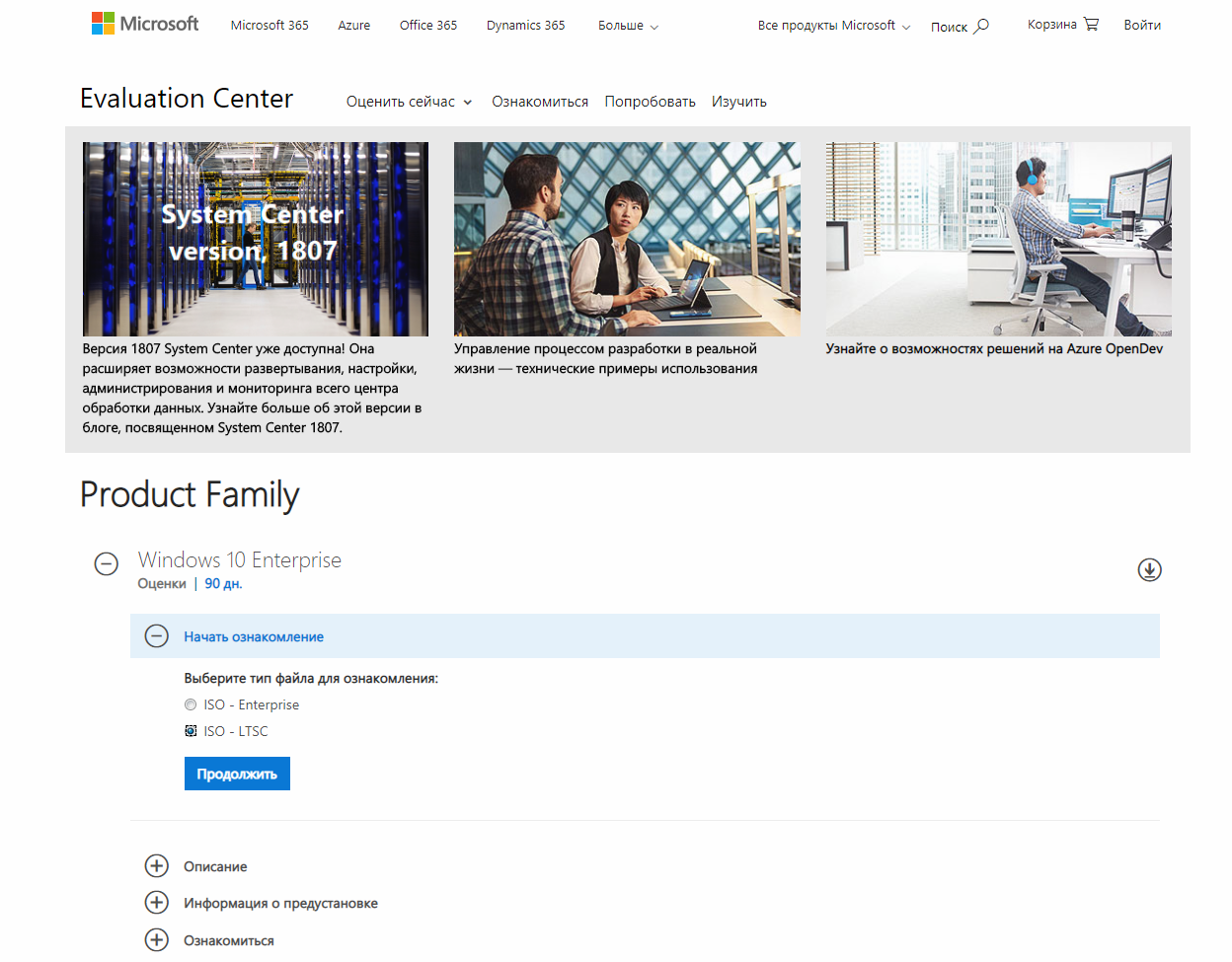Image resolution: width=1232 pixels, height=962 pixels.
Task: Expand Информация о предустановке plus icon
Action: (x=156, y=903)
